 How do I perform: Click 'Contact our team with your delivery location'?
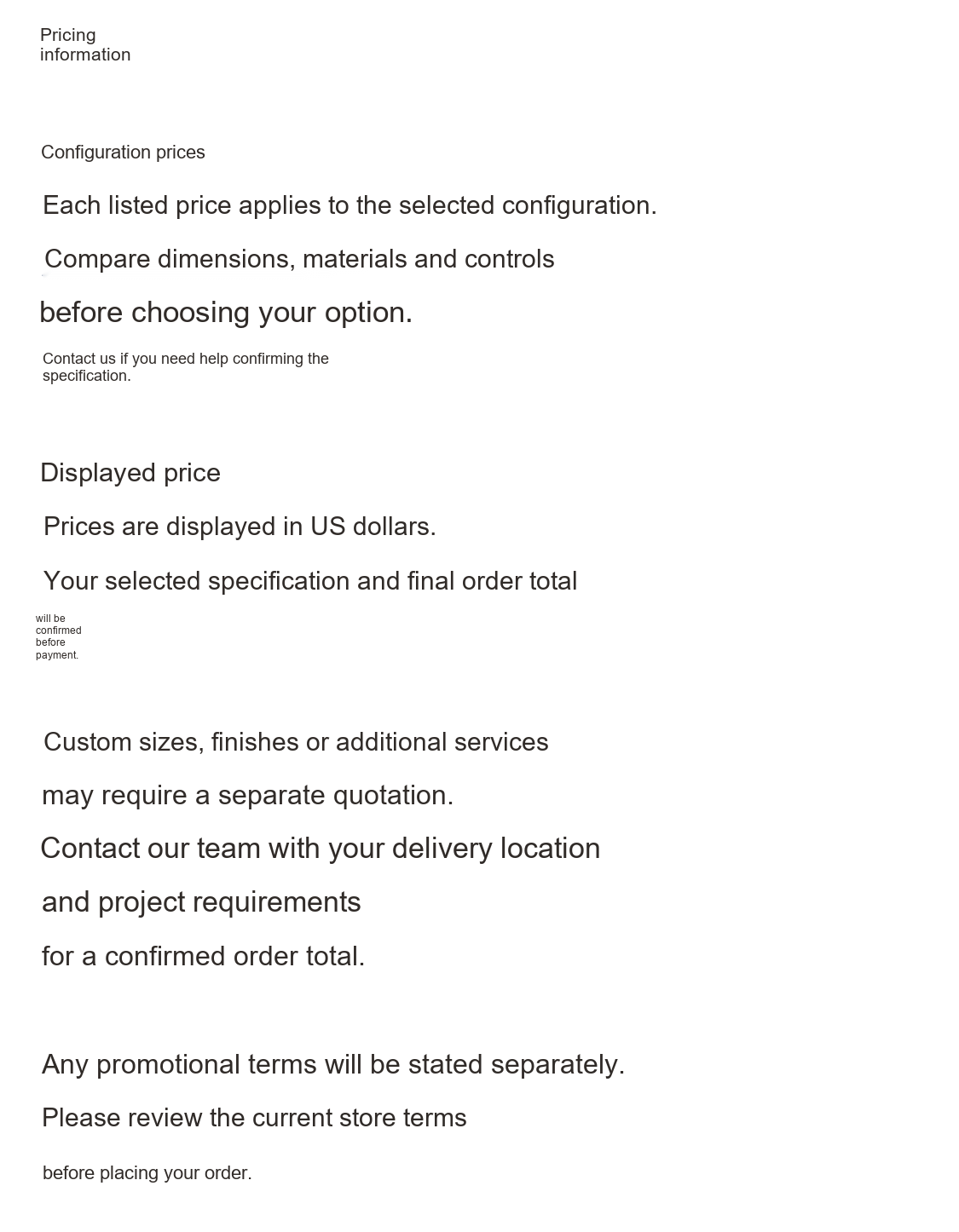(321, 849)
